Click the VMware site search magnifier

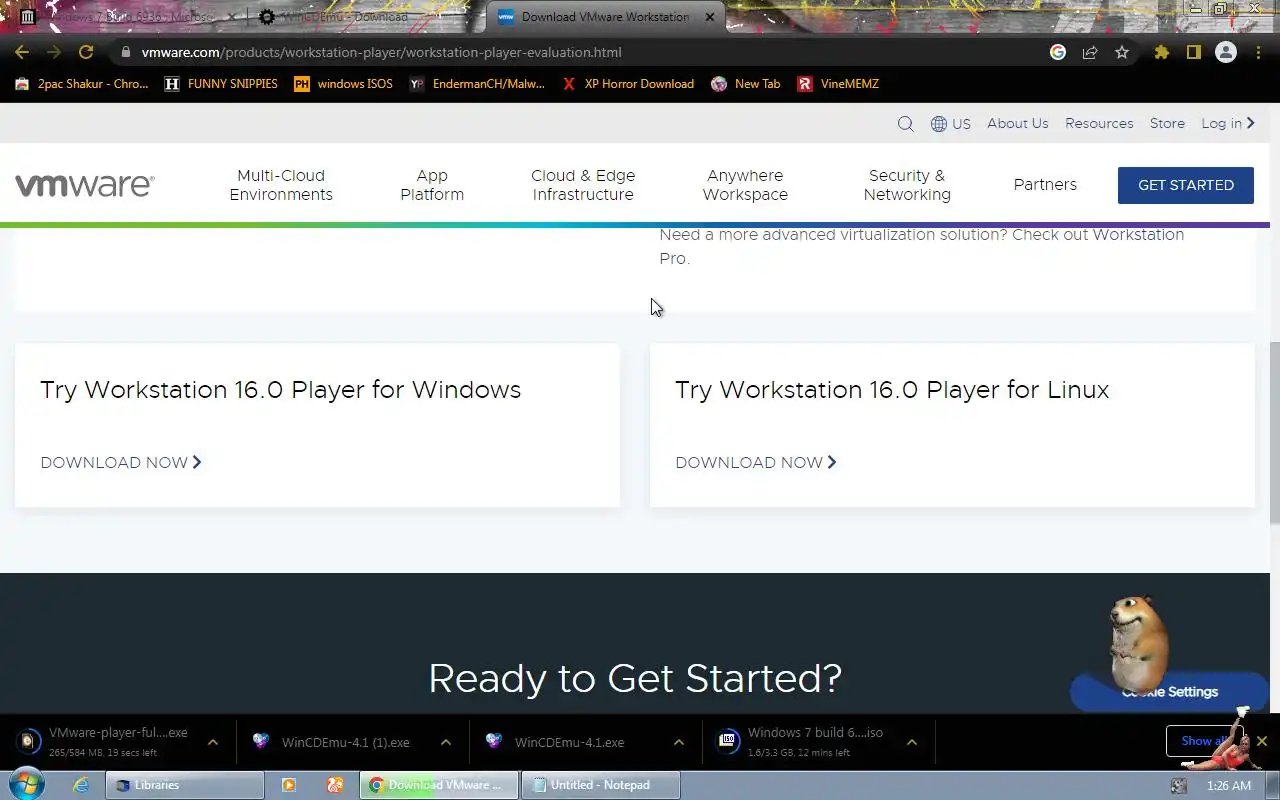tap(905, 124)
